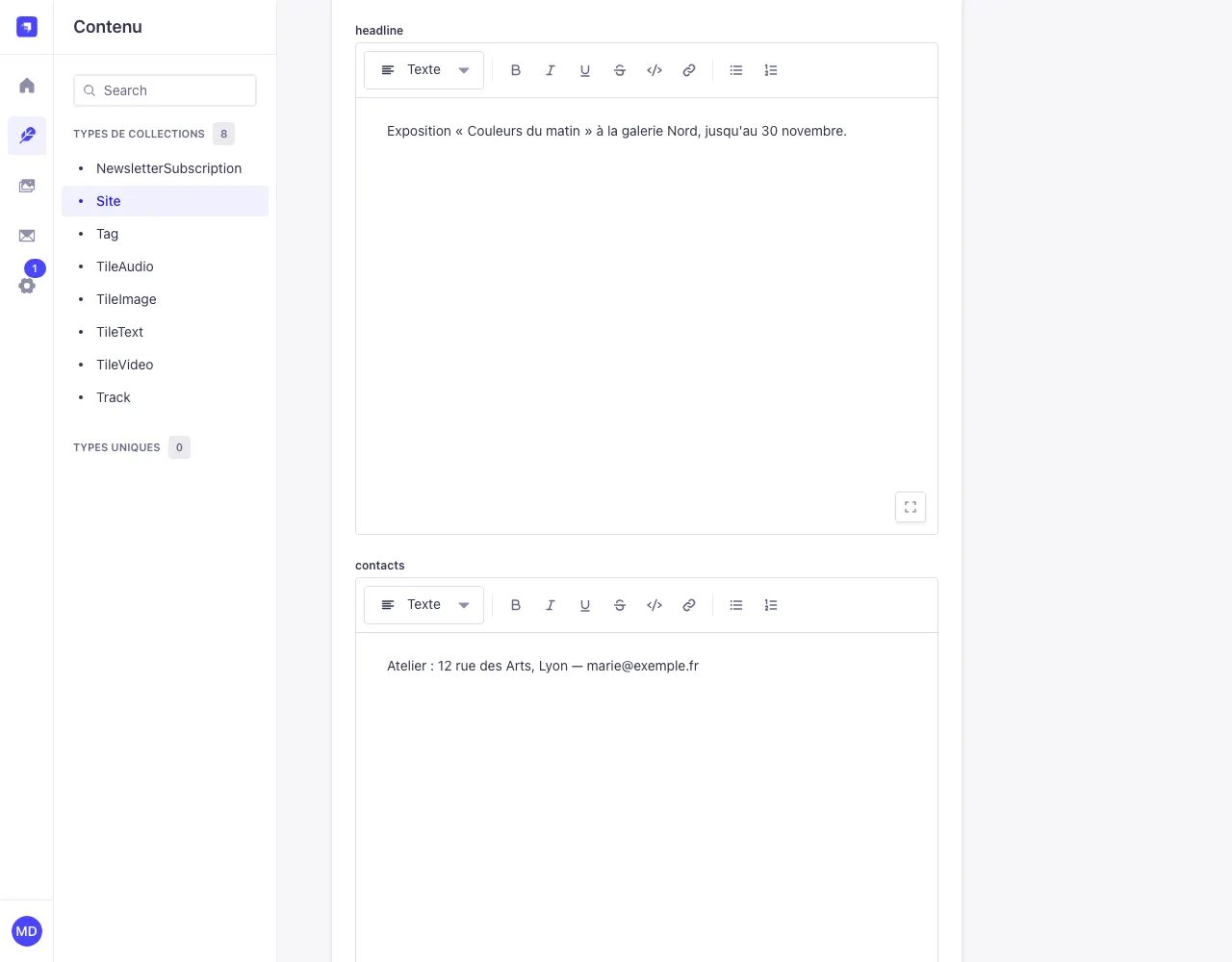
Task: Click the contacts text line
Action: click(543, 666)
